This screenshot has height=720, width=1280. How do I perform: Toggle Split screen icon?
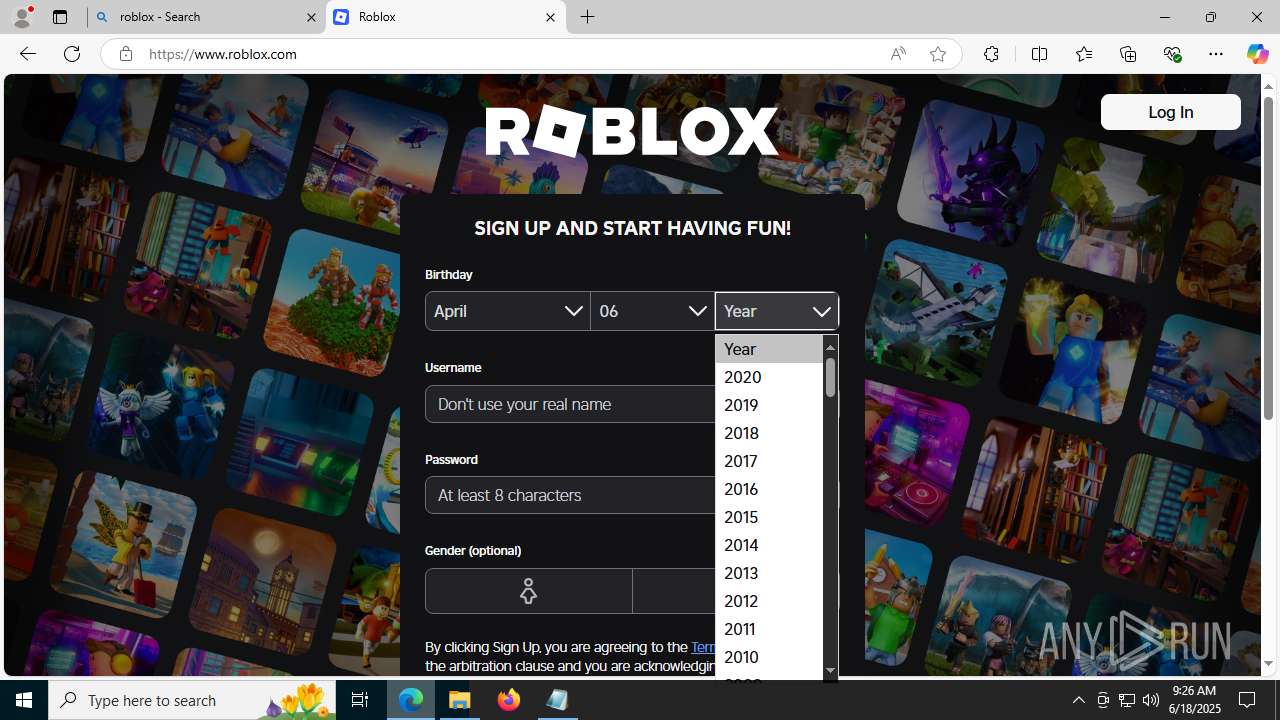point(1039,54)
